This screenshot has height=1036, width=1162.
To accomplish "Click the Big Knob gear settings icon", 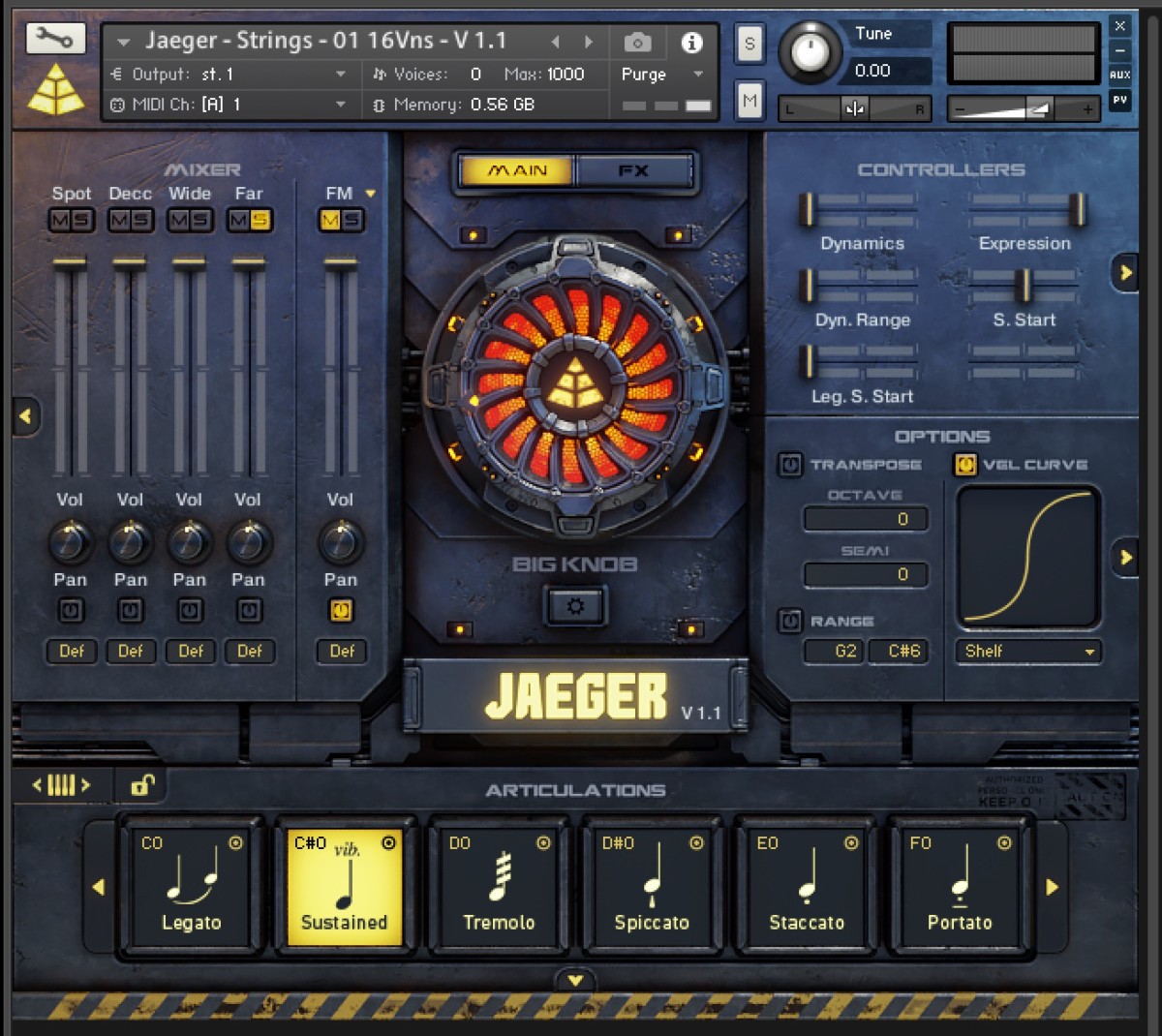I will 575,606.
